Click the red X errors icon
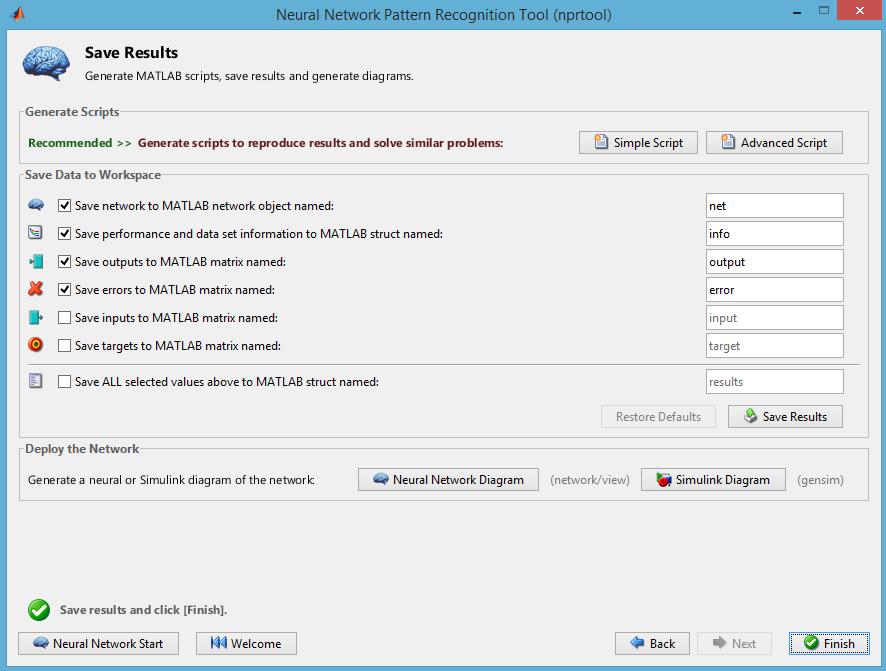Image resolution: width=886 pixels, height=671 pixels. tap(36, 289)
